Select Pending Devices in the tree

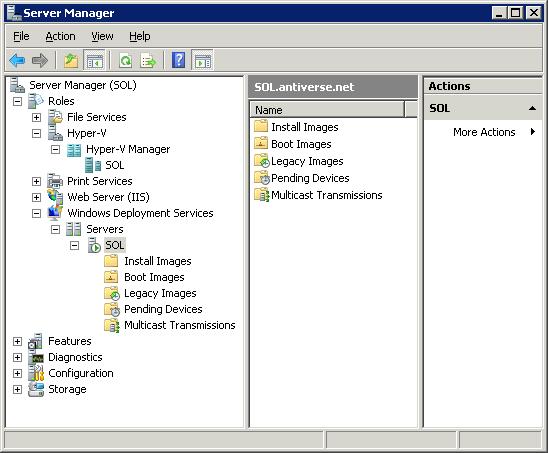click(163, 309)
